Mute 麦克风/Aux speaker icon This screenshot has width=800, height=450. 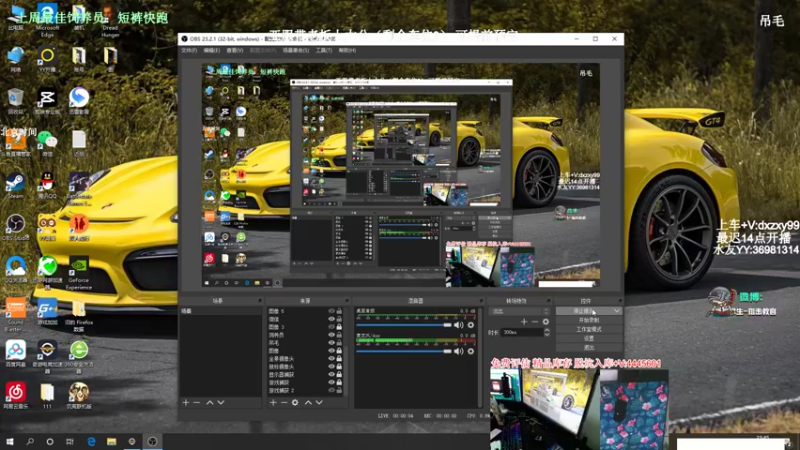tap(459, 351)
